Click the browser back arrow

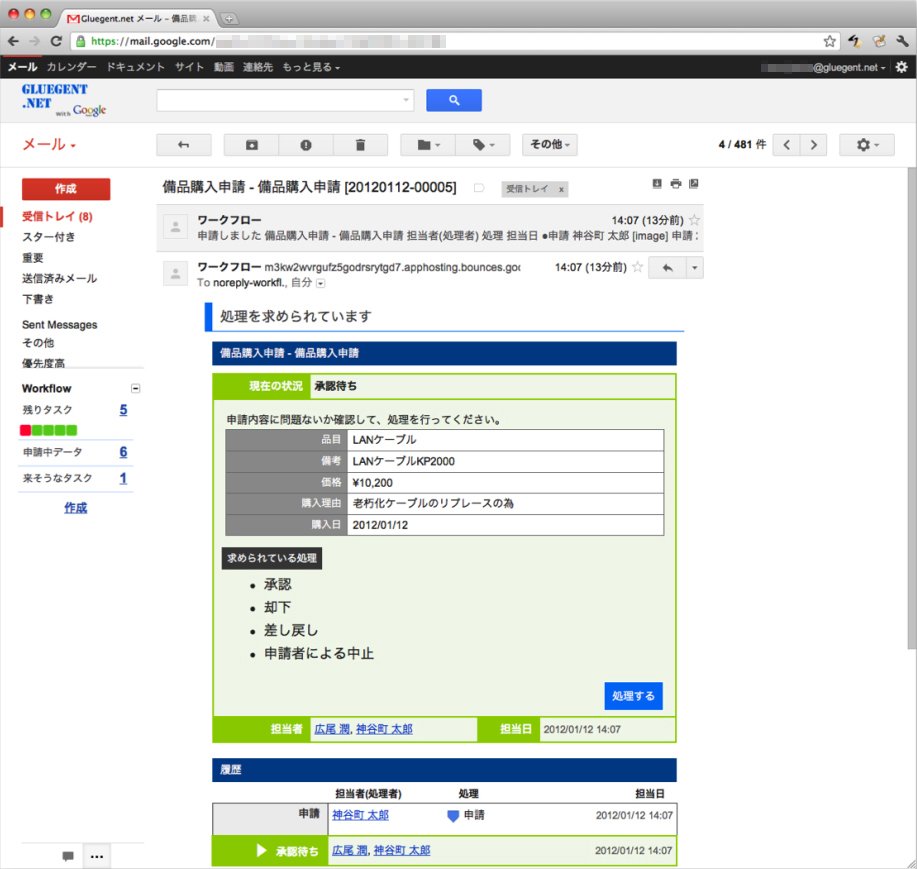click(13, 41)
